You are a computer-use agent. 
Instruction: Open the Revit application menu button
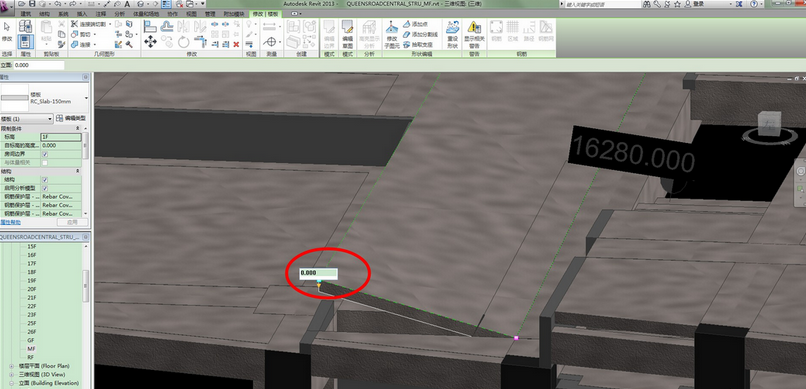click(6, 7)
